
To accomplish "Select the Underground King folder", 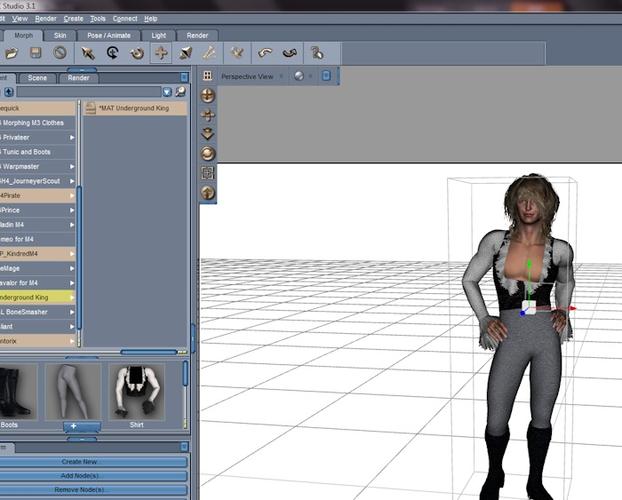I will [38, 297].
